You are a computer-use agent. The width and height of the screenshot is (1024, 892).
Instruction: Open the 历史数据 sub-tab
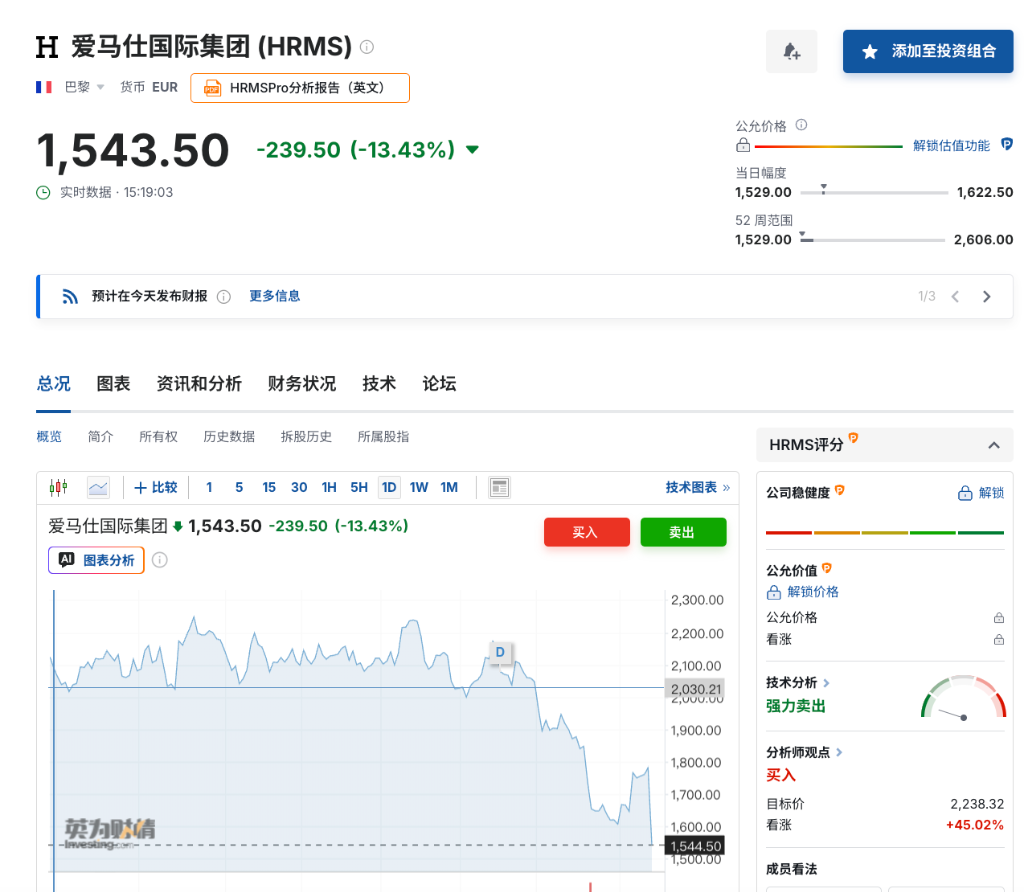tap(229, 437)
